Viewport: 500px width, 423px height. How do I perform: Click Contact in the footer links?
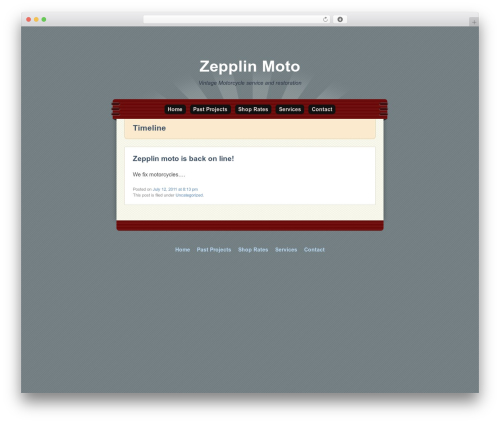pyautogui.click(x=314, y=250)
